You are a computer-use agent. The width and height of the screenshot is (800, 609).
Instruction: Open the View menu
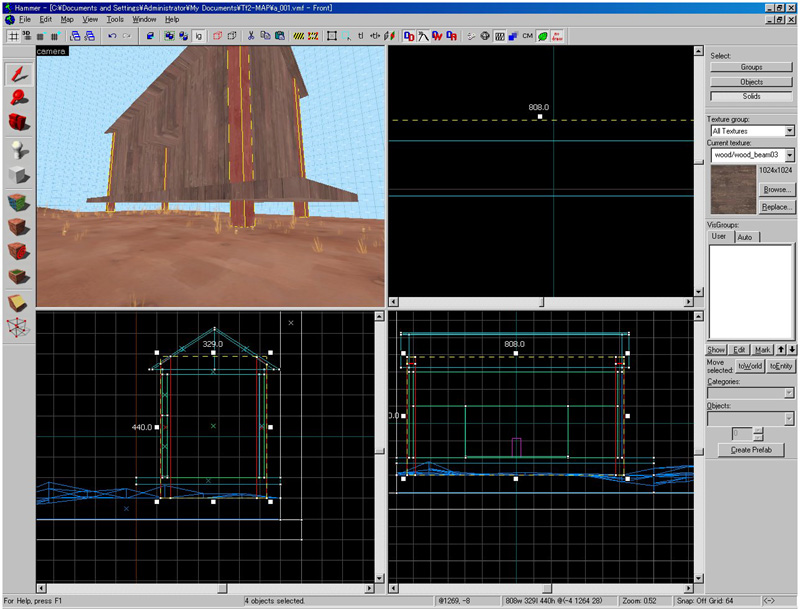click(90, 19)
